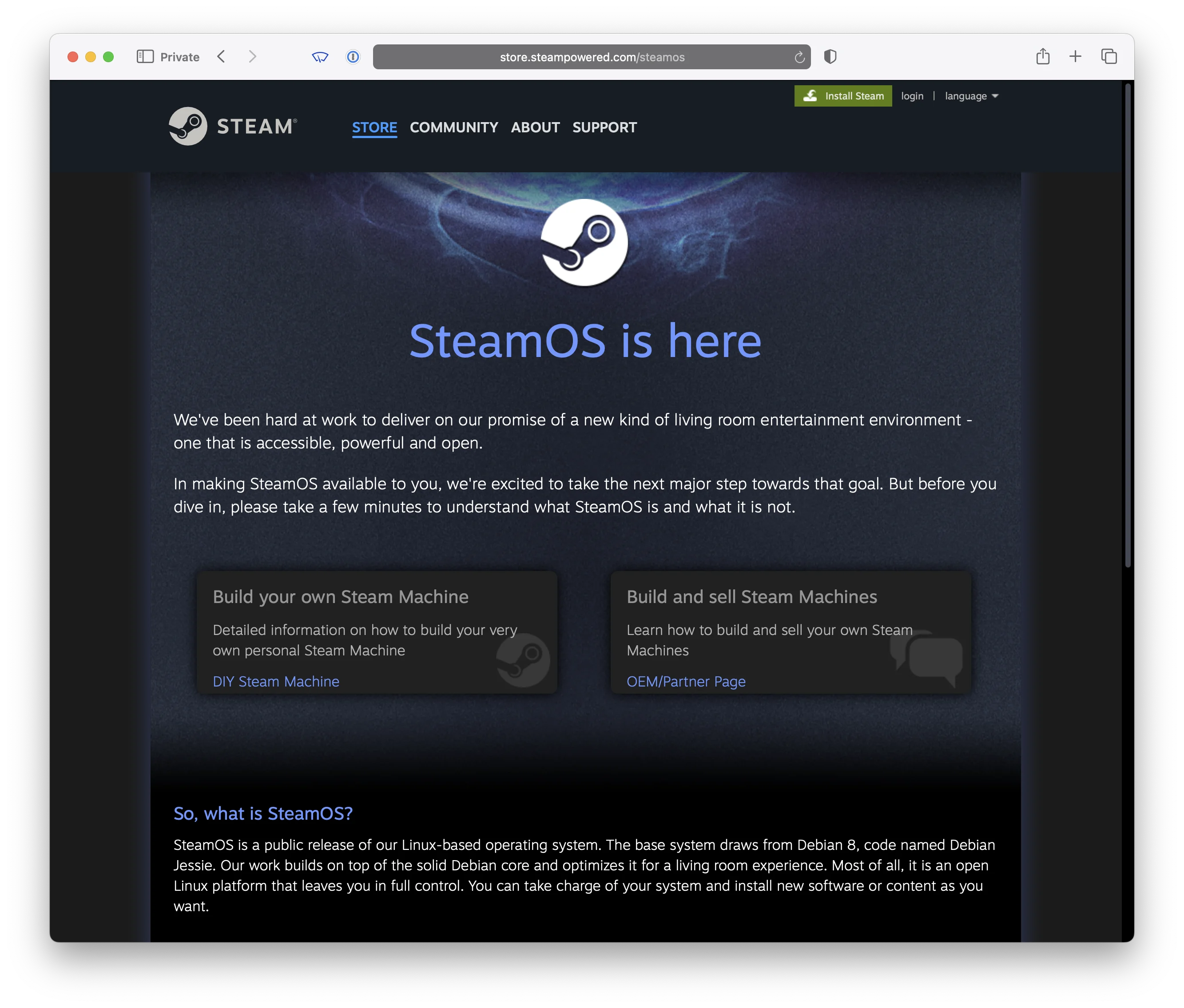
Task: Click the red close window button
Action: [72, 56]
